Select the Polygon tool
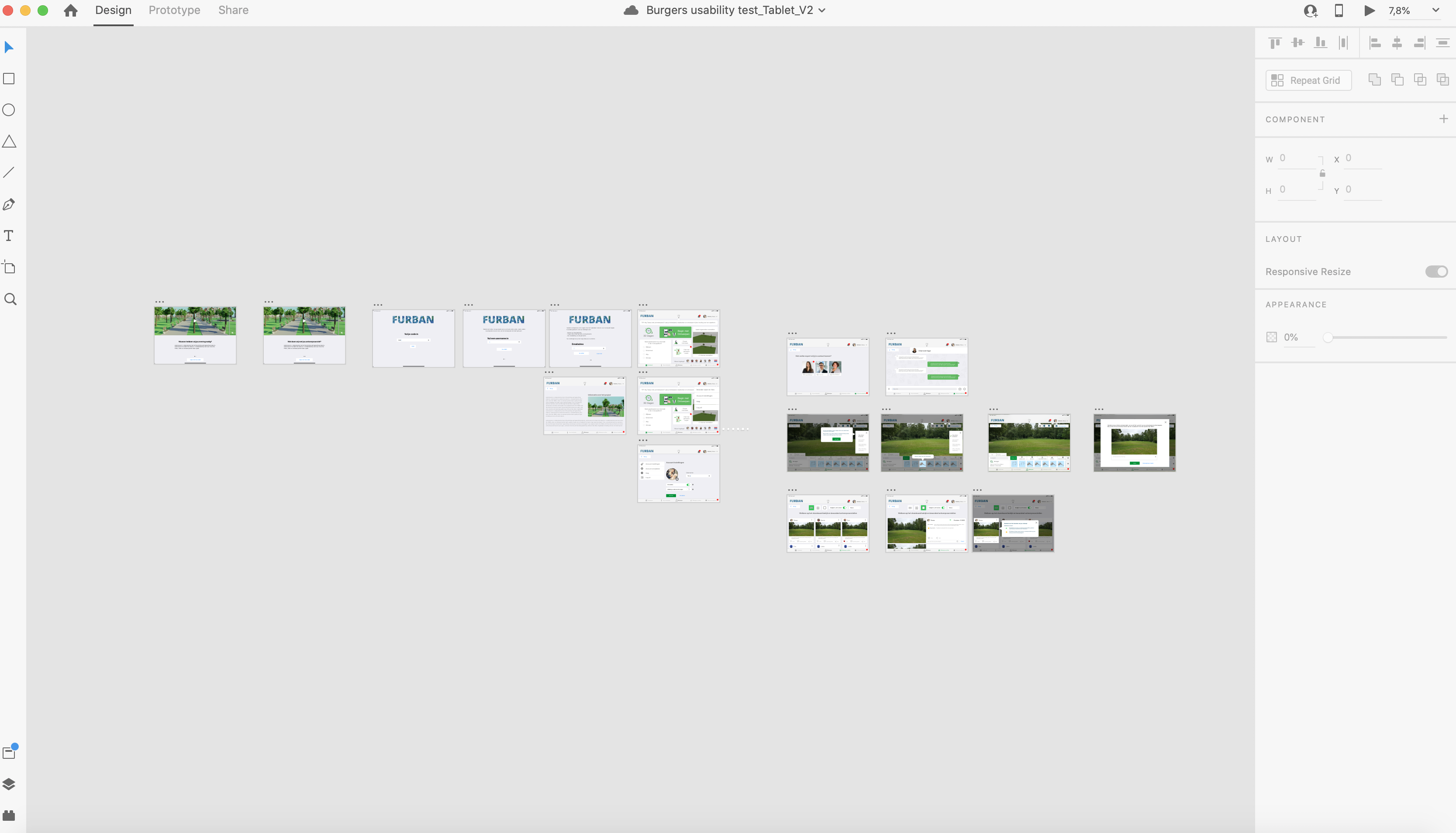The height and width of the screenshot is (833, 1456). [9, 141]
